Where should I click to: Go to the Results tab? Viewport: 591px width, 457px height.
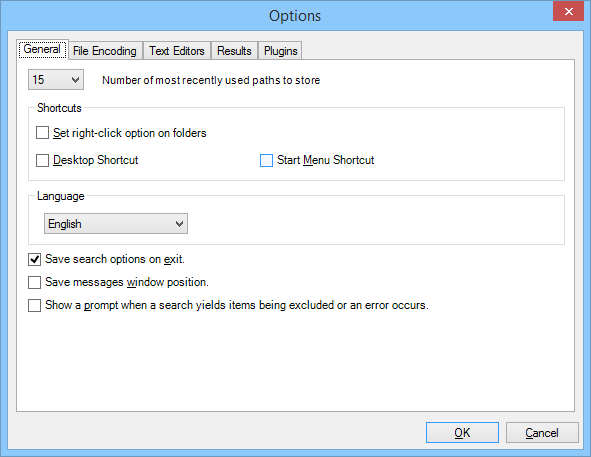coord(234,51)
